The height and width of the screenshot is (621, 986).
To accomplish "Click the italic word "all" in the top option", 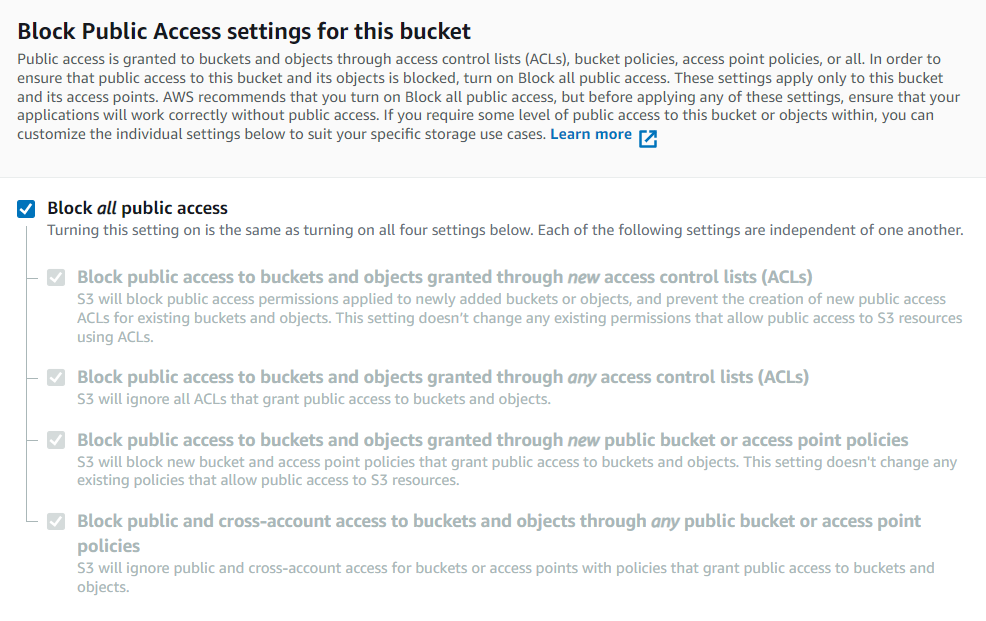I will pos(107,209).
